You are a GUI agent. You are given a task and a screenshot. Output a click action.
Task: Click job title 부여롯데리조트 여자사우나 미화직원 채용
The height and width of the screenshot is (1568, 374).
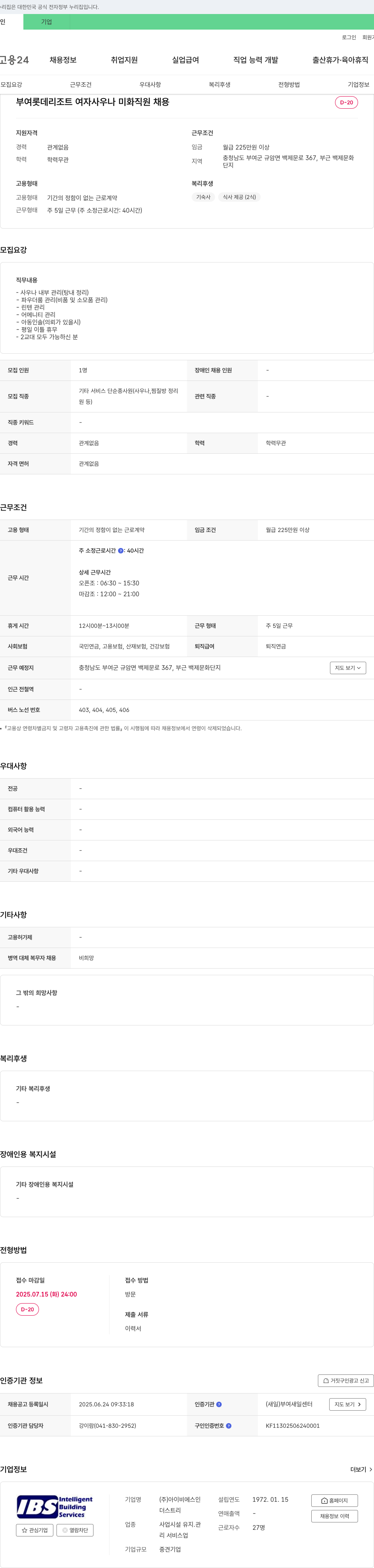pos(93,102)
